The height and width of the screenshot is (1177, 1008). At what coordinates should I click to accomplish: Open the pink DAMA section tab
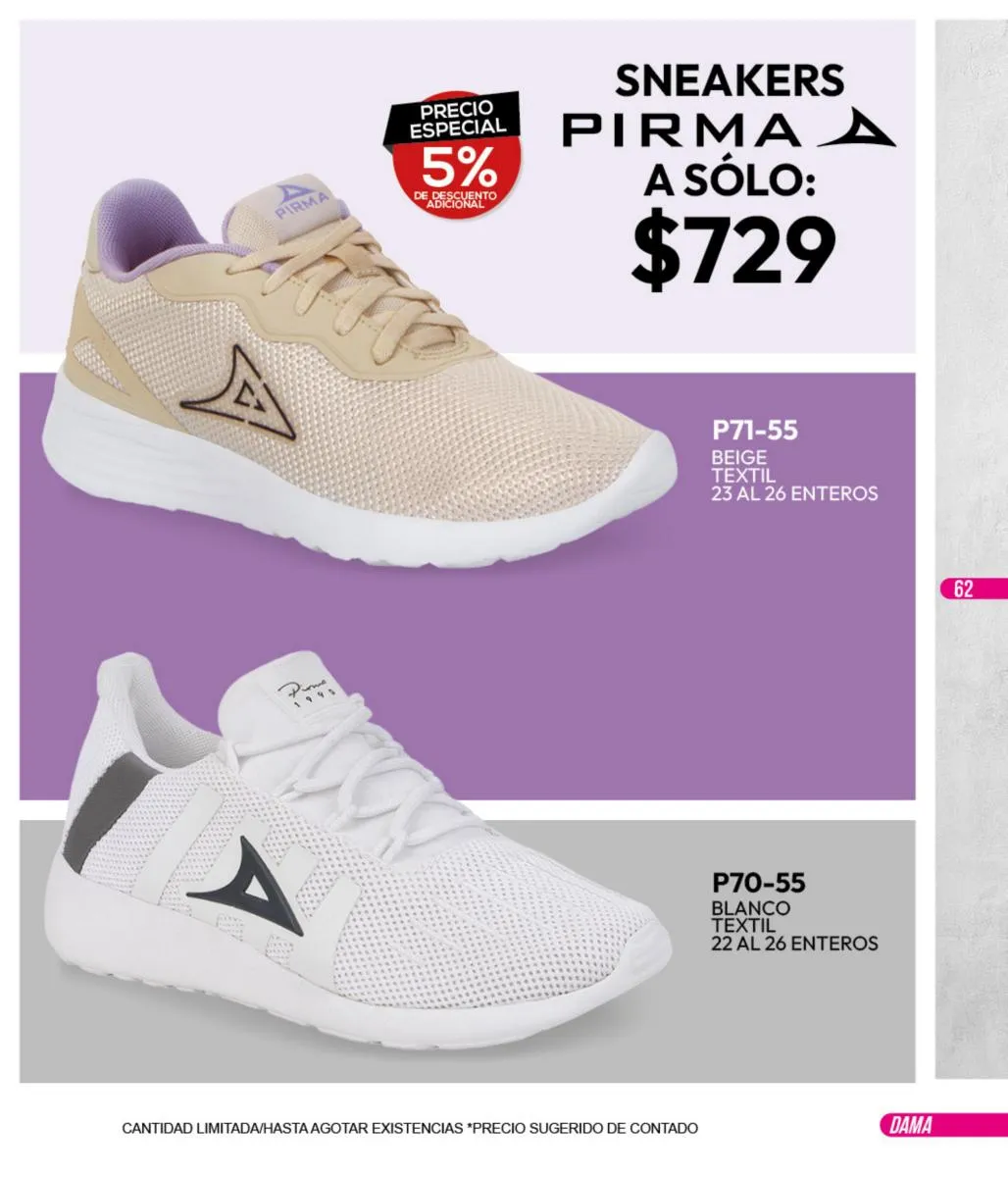[x=939, y=1125]
